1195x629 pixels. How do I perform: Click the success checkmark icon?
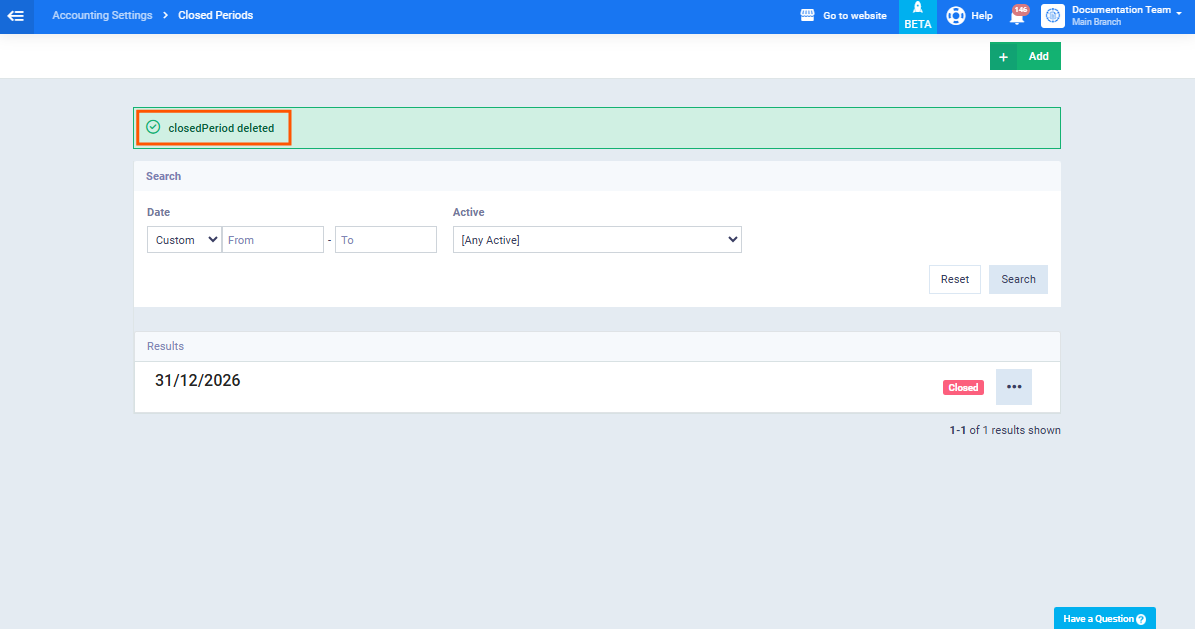(x=153, y=127)
